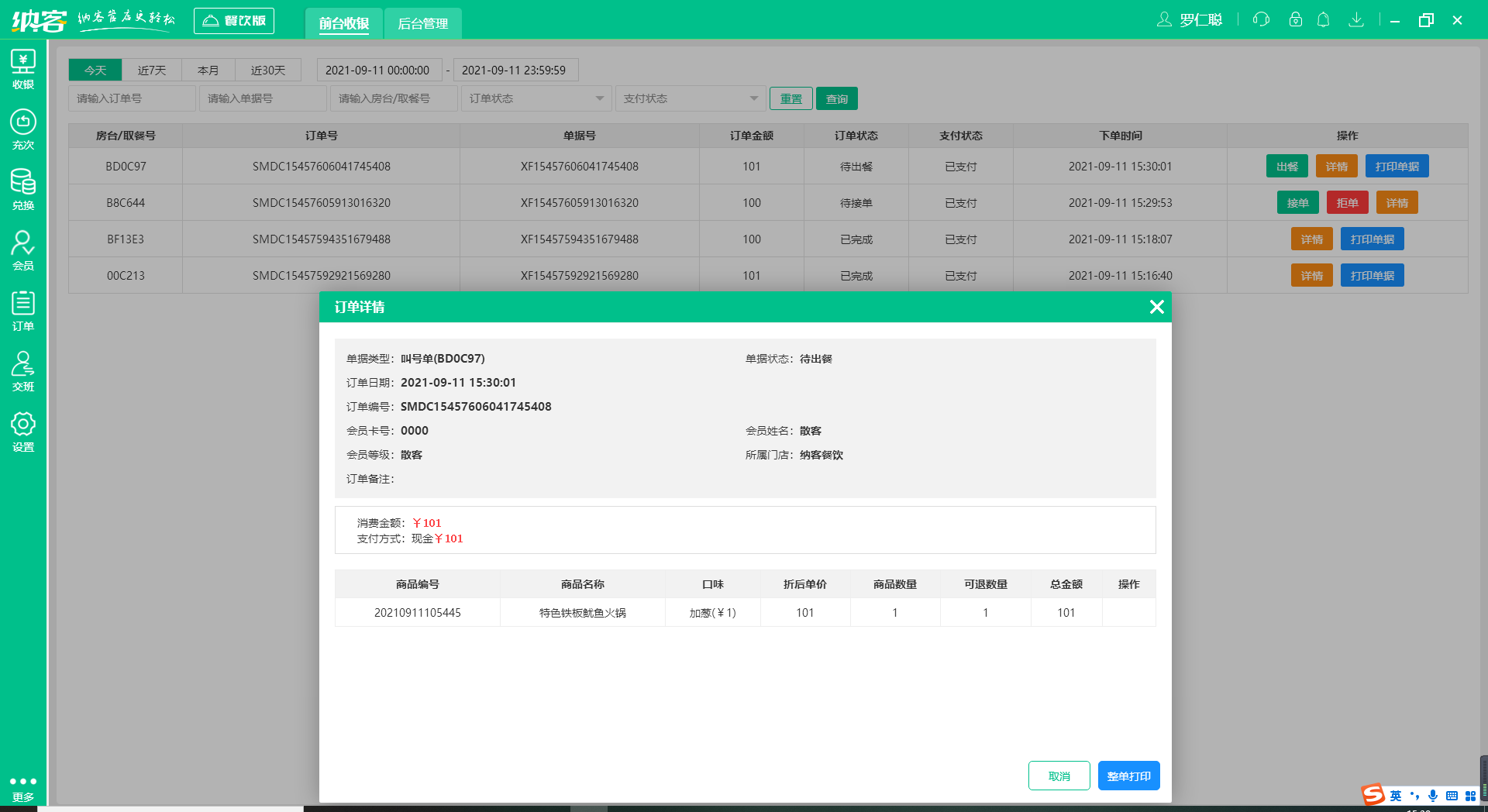Image resolution: width=1488 pixels, height=812 pixels.
Task: Click the customer service headset icon
Action: (x=1261, y=20)
